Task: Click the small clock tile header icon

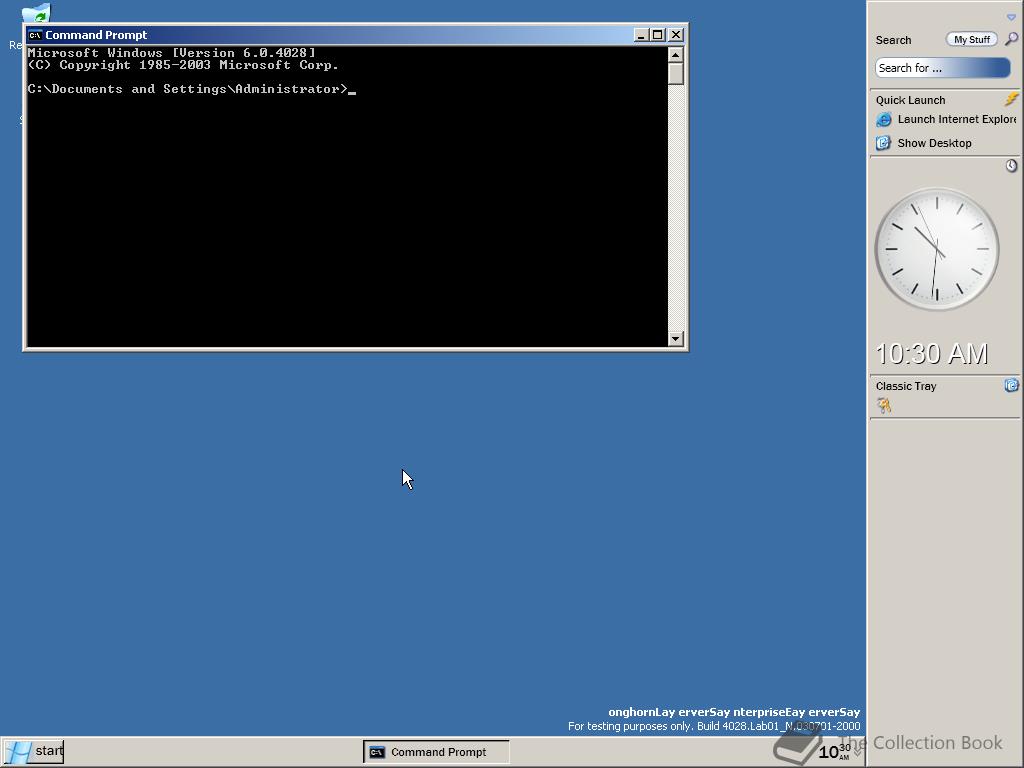Action: pyautogui.click(x=1011, y=166)
